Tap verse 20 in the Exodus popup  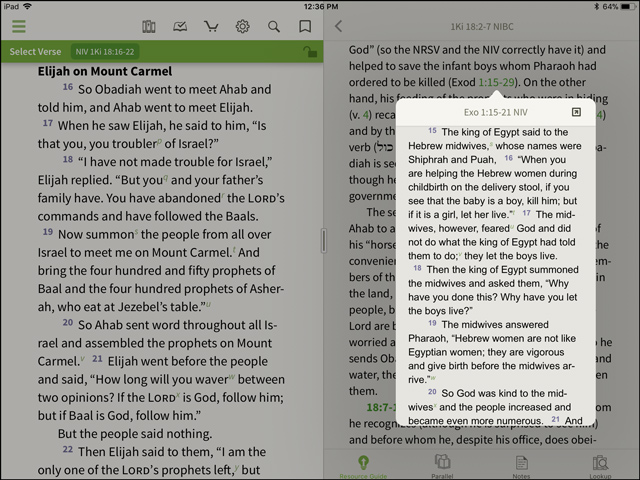[432, 392]
